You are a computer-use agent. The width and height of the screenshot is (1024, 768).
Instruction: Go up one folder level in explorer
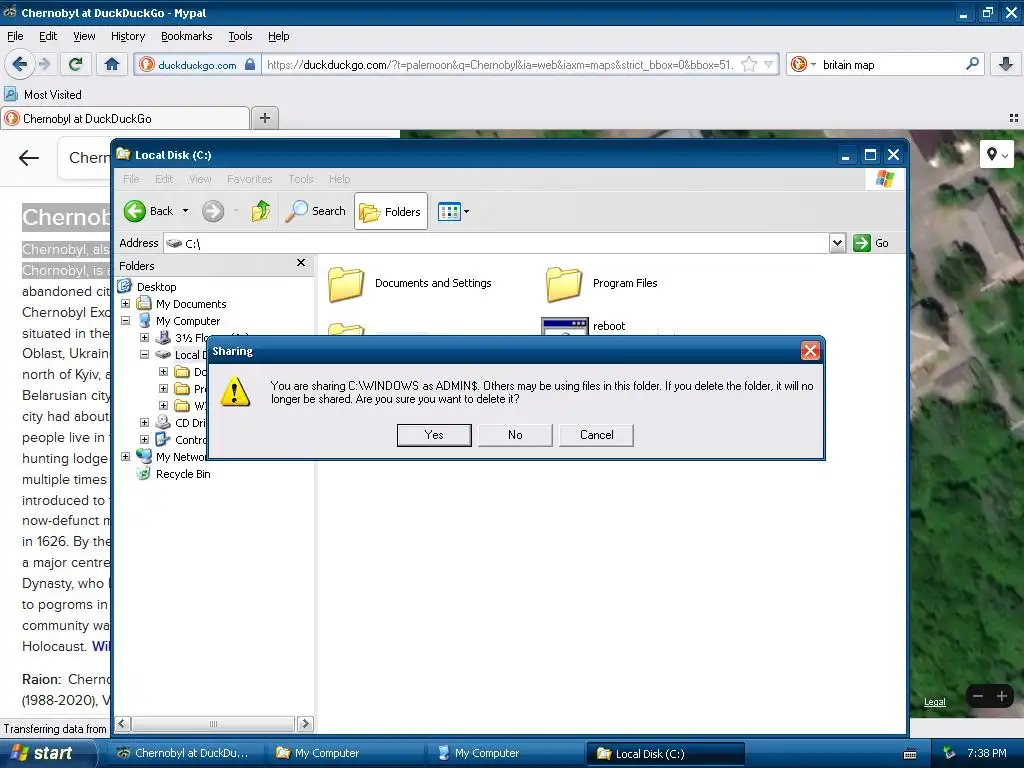261,211
